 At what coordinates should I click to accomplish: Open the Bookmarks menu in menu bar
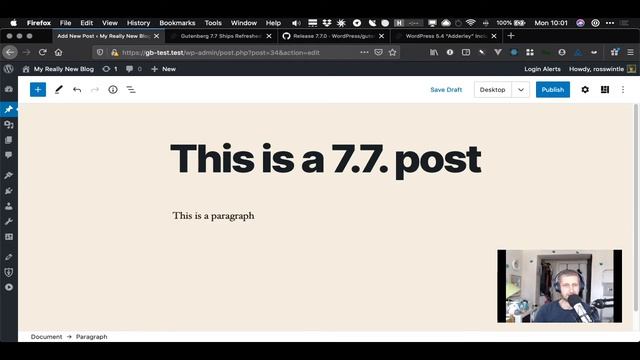(177, 23)
